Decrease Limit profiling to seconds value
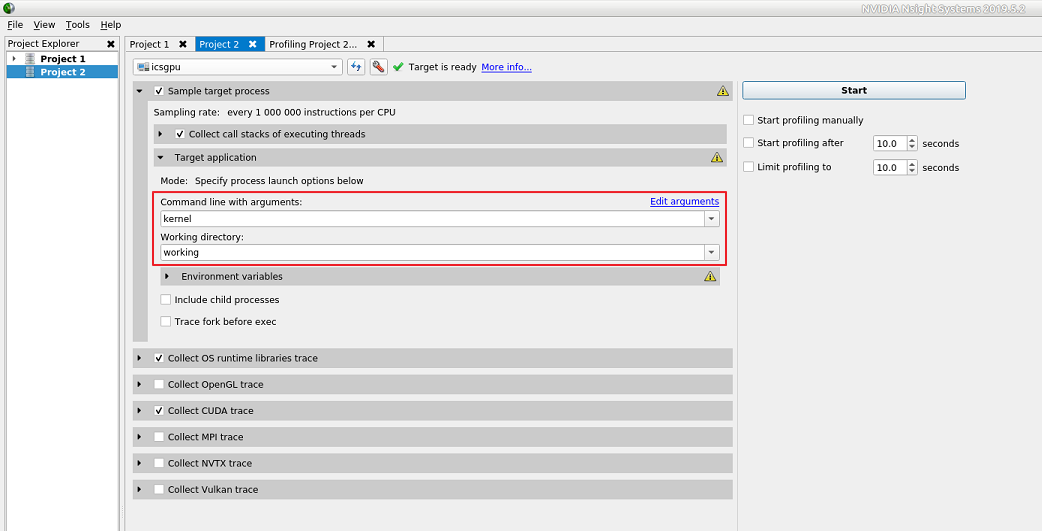The image size is (1042, 531). [912, 171]
